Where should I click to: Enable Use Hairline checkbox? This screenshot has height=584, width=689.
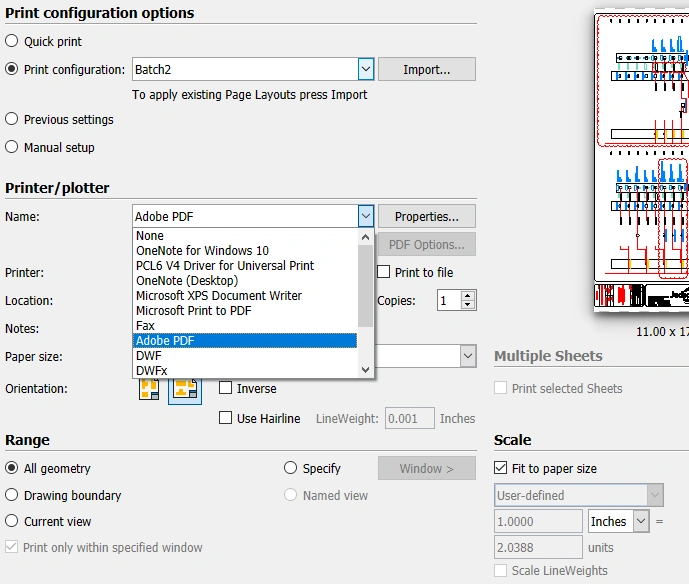click(225, 418)
